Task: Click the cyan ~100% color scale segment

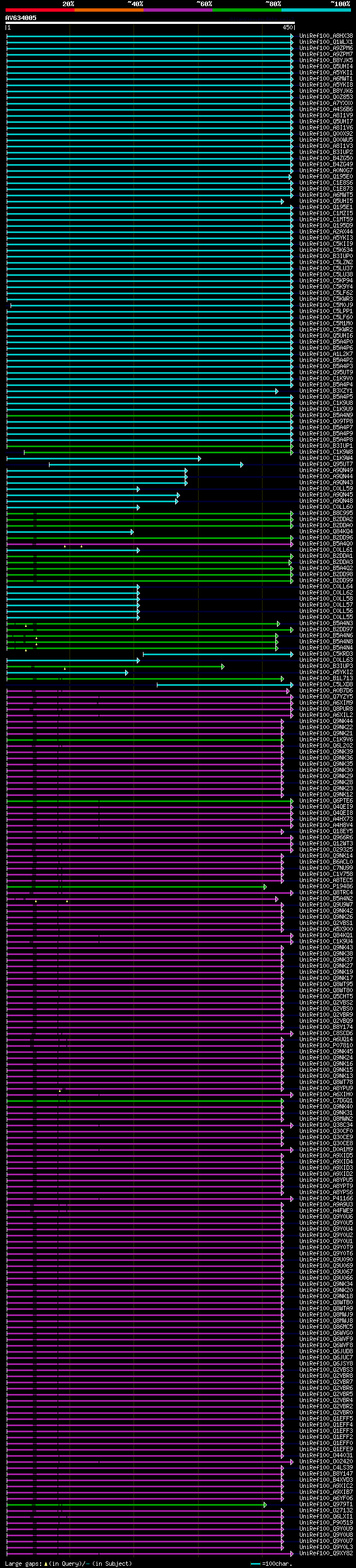Action: click(316, 10)
